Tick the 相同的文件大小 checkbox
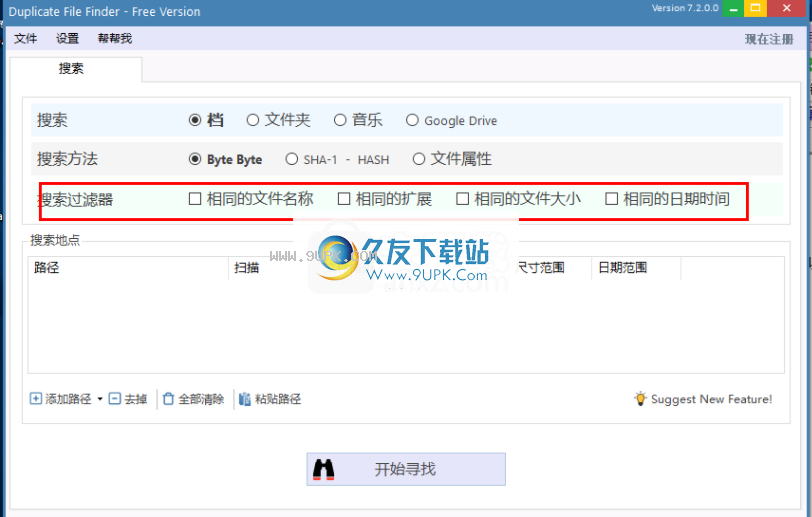This screenshot has height=517, width=812. [462, 199]
